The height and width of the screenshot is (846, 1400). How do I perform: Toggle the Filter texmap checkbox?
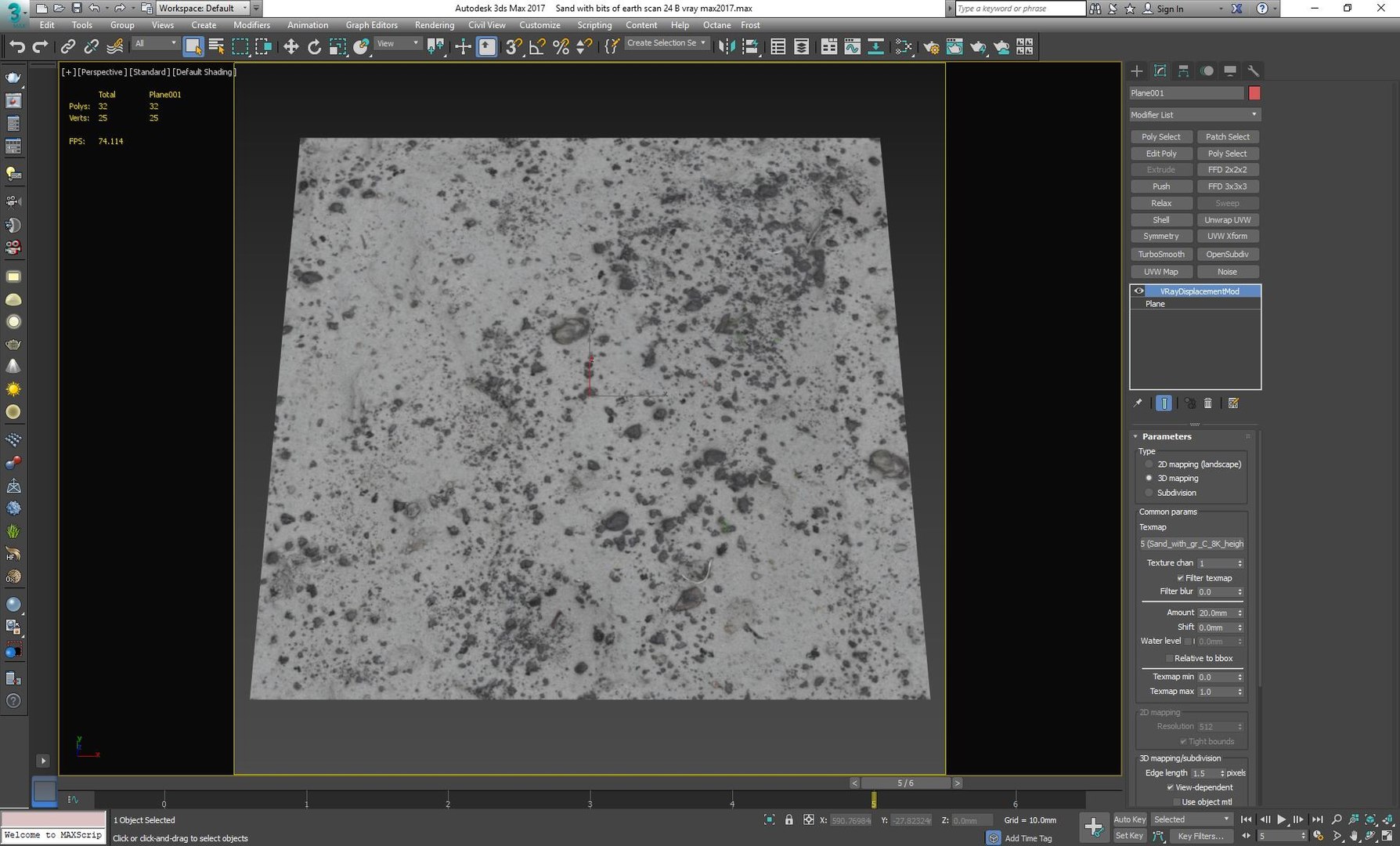click(x=1180, y=578)
